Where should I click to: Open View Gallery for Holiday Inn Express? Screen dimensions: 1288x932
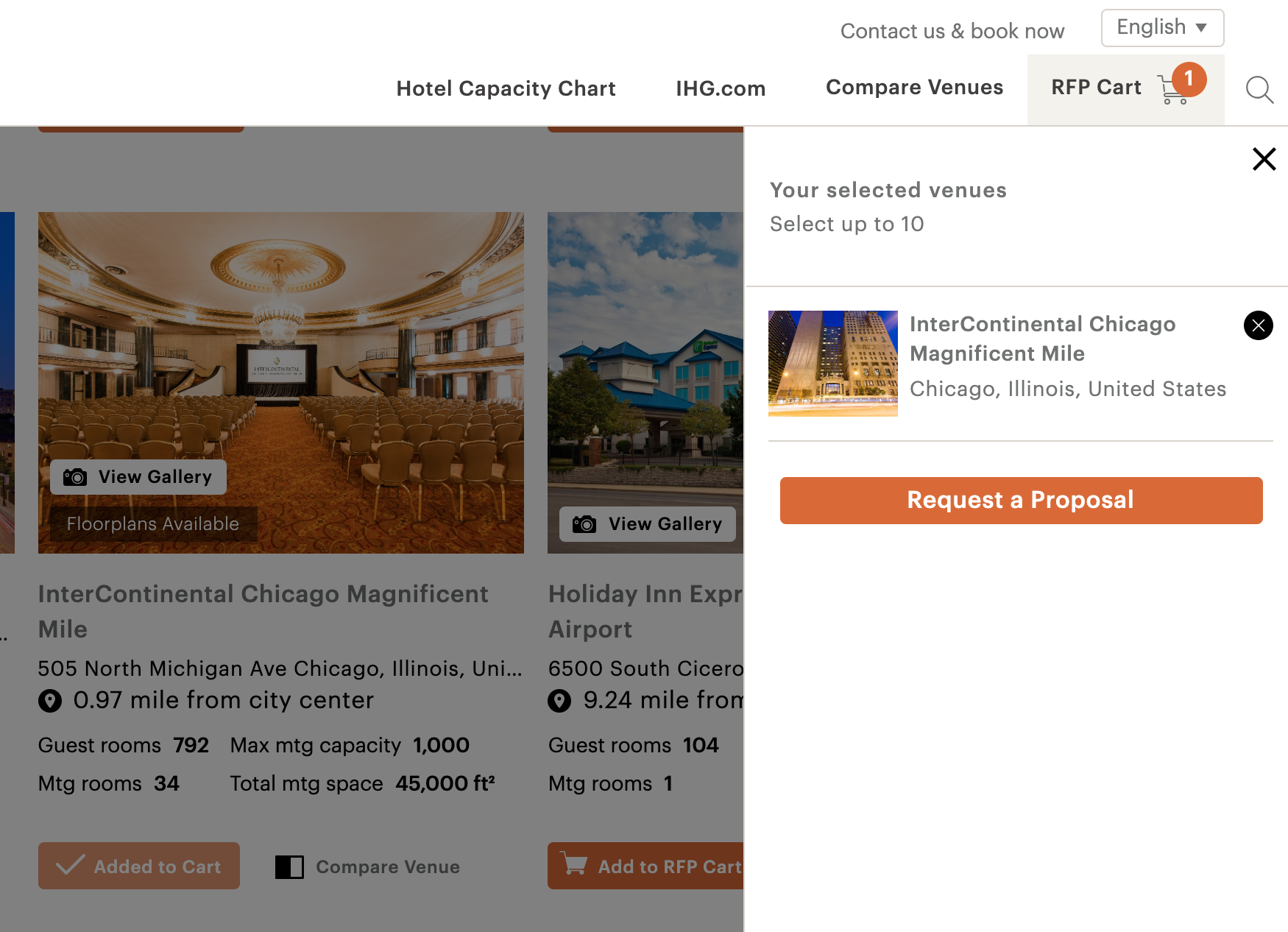648,524
